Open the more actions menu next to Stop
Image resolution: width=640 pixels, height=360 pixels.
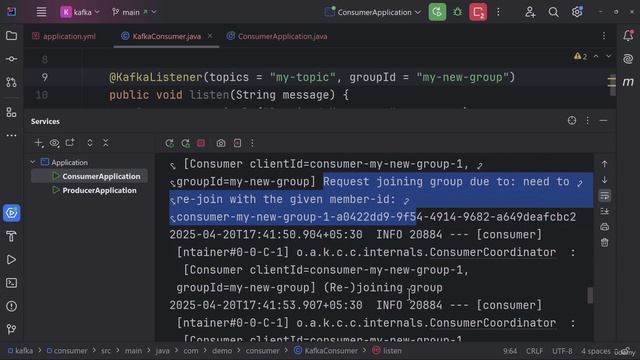coord(498,12)
